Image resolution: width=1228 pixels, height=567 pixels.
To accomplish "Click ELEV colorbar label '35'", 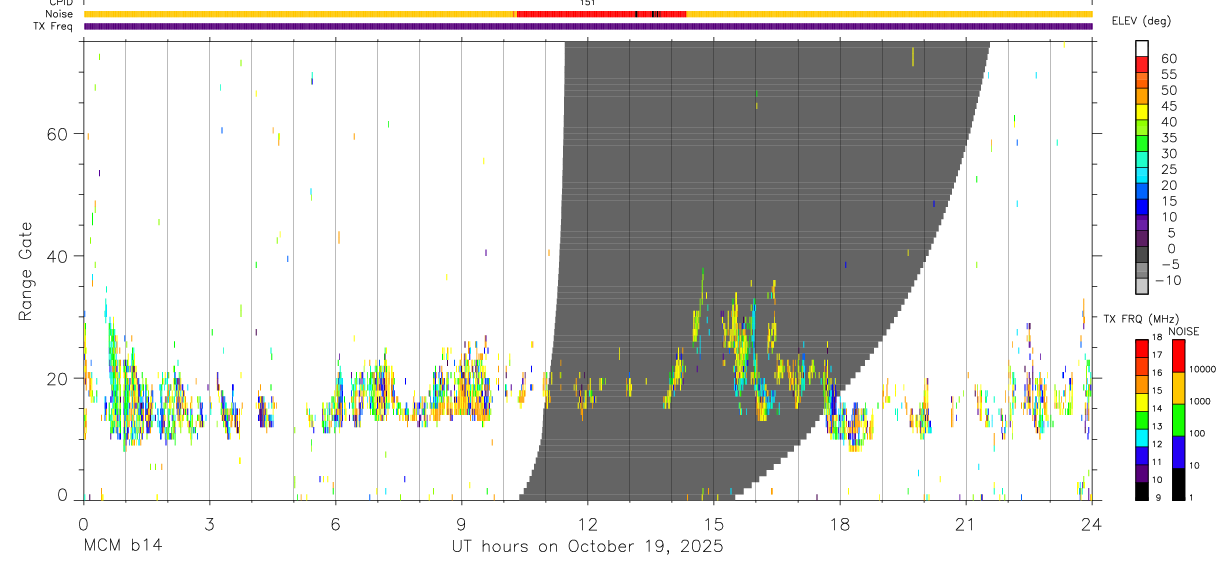I will (x=1167, y=137).
